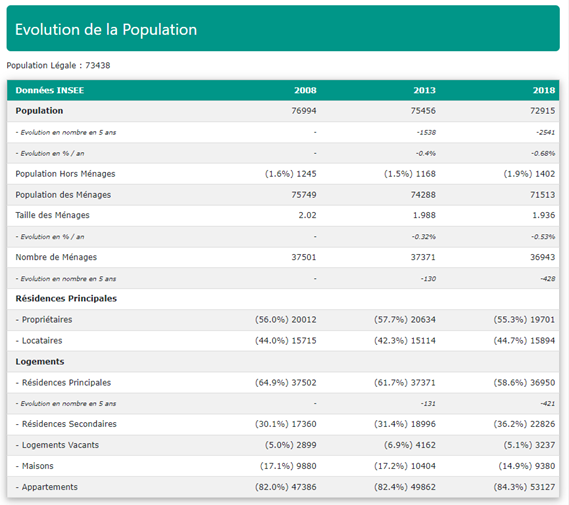Click the Evolution de la Population header

point(283,28)
